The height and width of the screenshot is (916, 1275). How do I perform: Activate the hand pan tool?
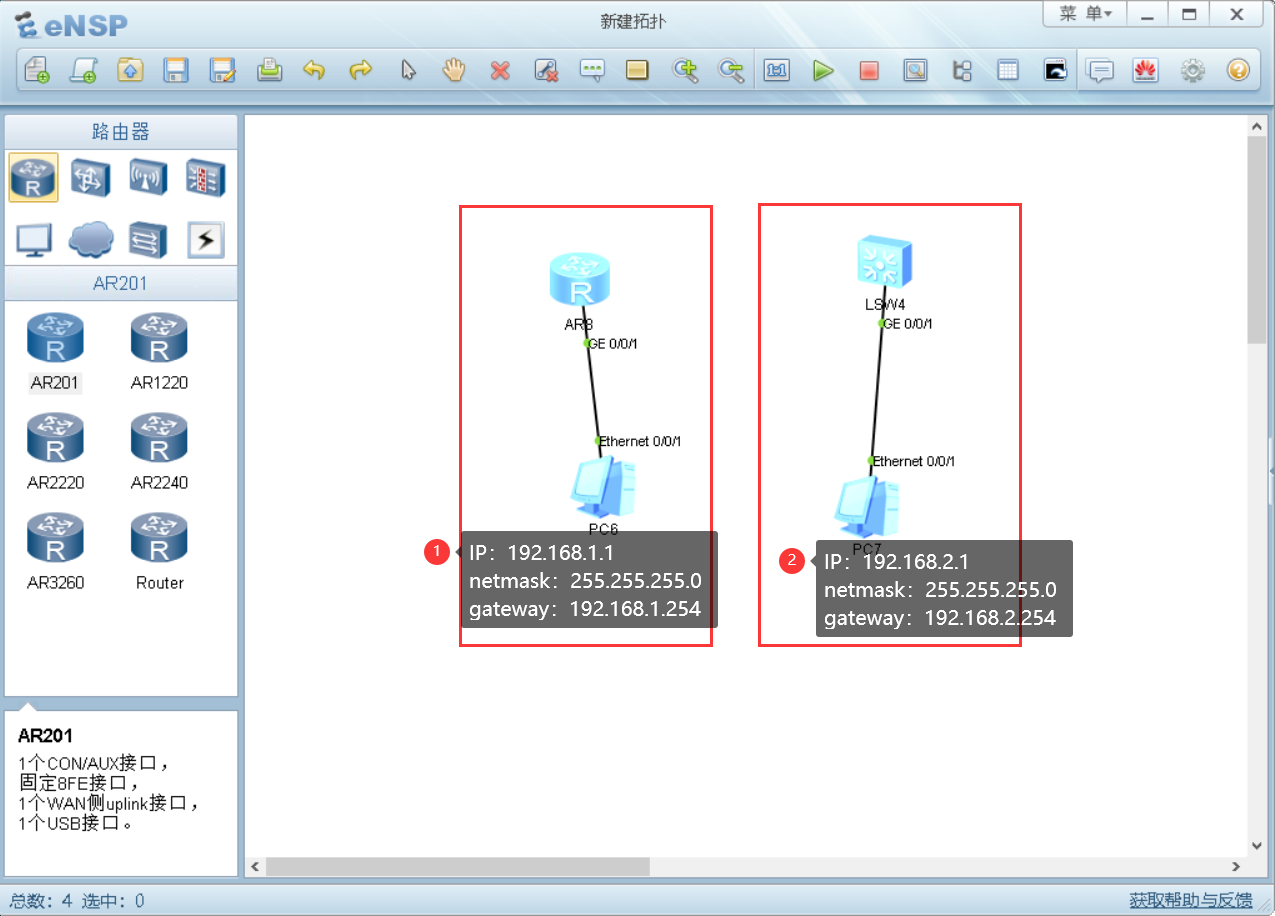[x=454, y=70]
